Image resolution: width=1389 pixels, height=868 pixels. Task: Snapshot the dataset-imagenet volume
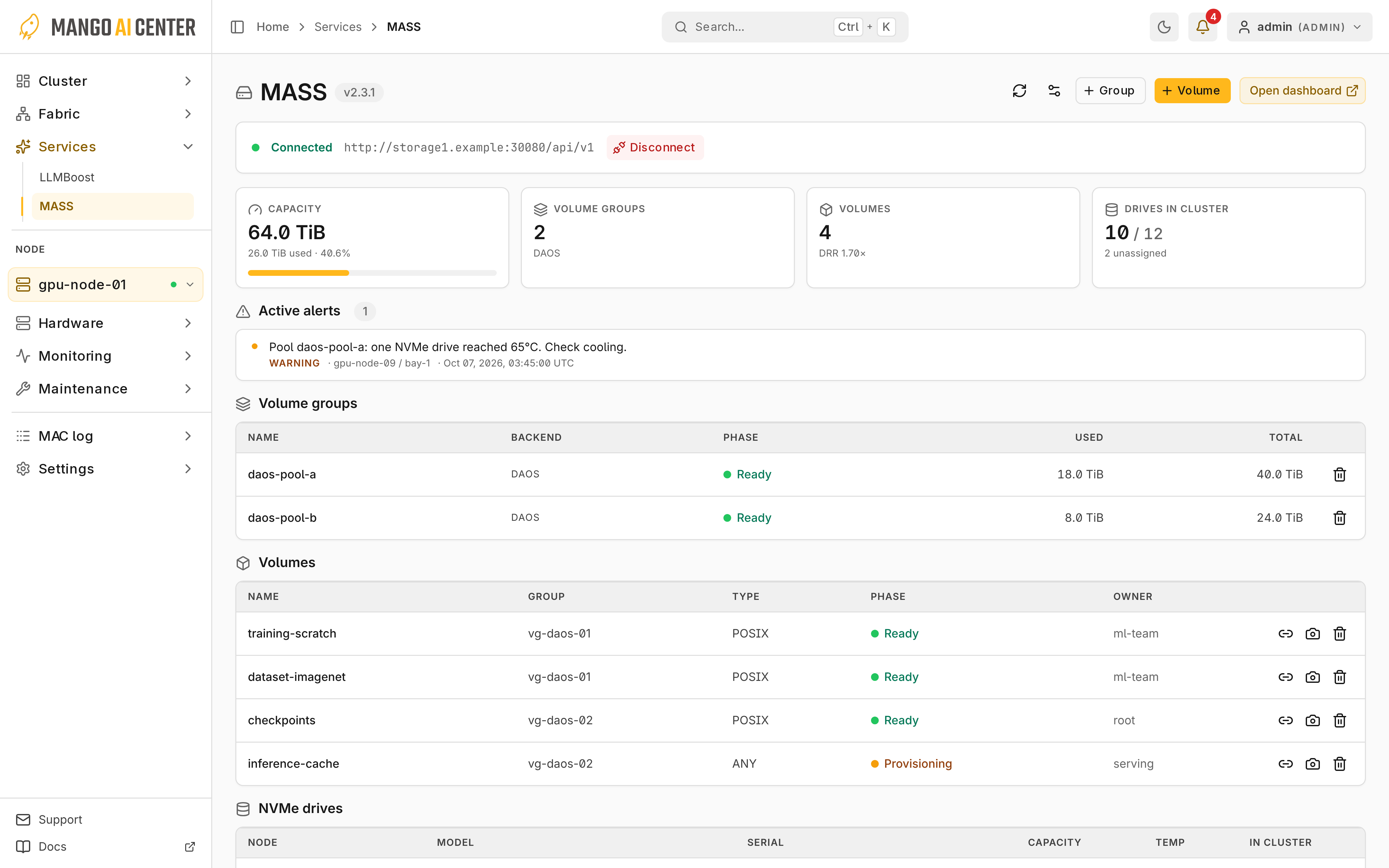point(1313,677)
